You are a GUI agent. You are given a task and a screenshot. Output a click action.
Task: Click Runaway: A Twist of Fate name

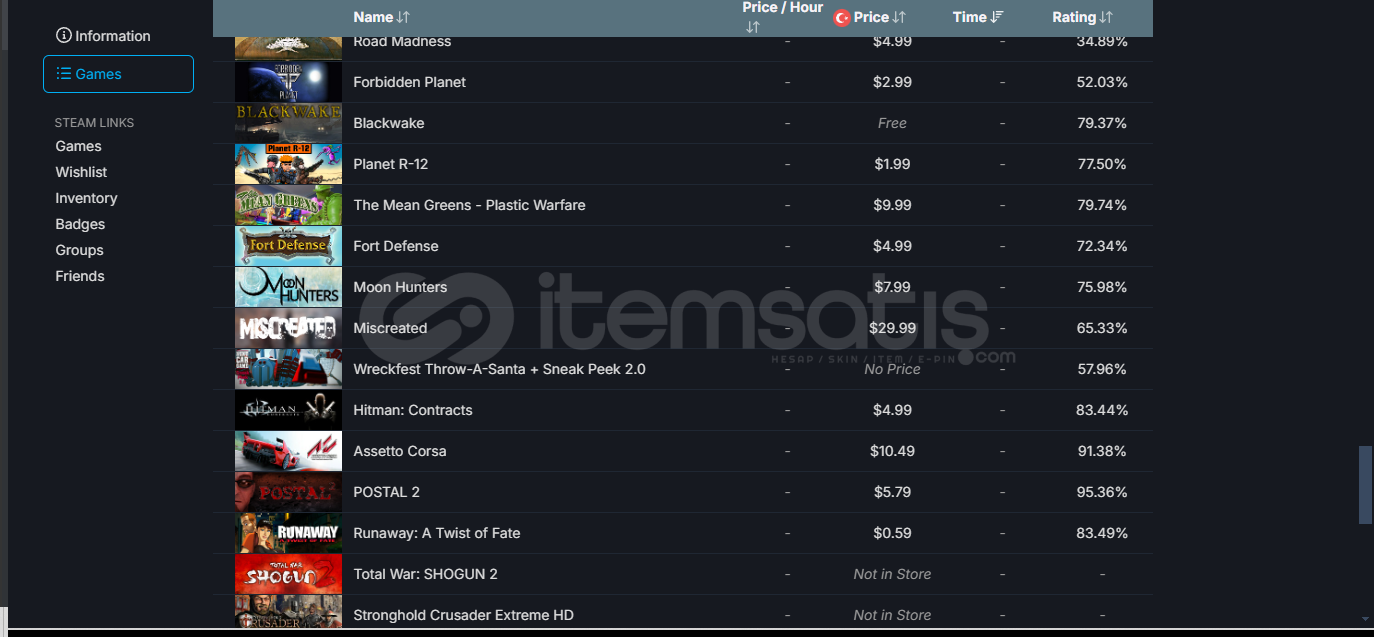coord(437,533)
